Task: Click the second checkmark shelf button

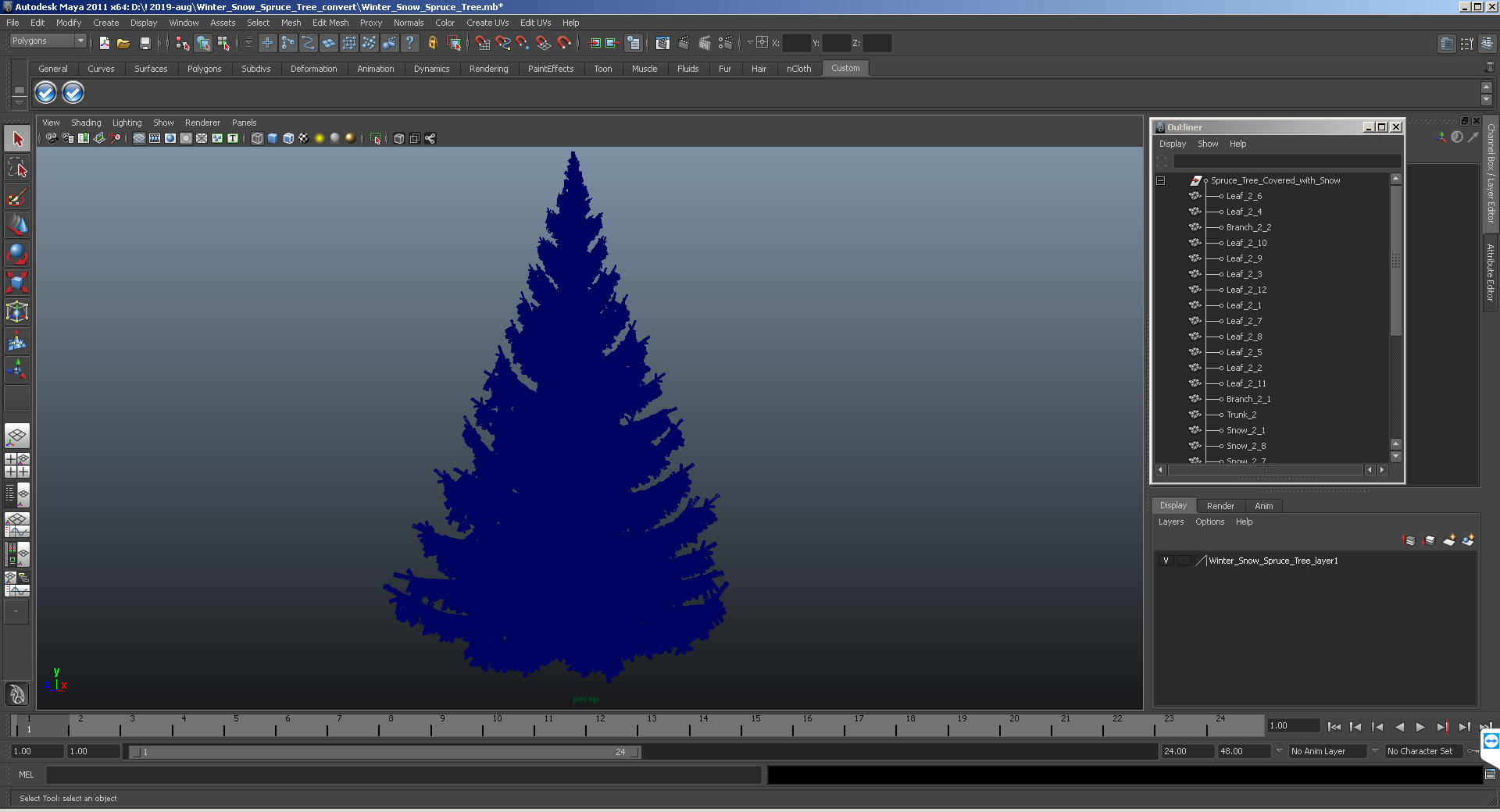Action: tap(73, 93)
